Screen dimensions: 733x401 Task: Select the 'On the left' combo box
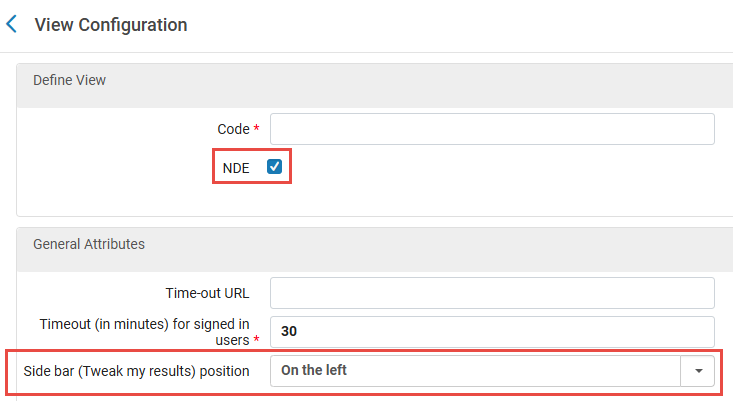coord(475,371)
